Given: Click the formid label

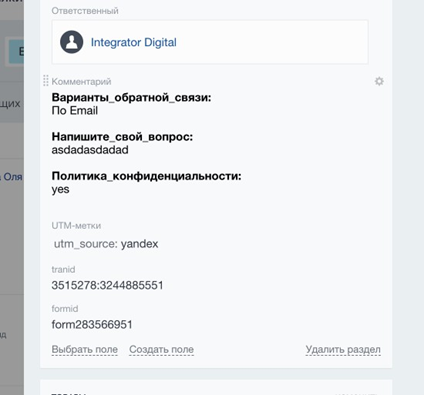Looking at the screenshot, I should (65, 309).
